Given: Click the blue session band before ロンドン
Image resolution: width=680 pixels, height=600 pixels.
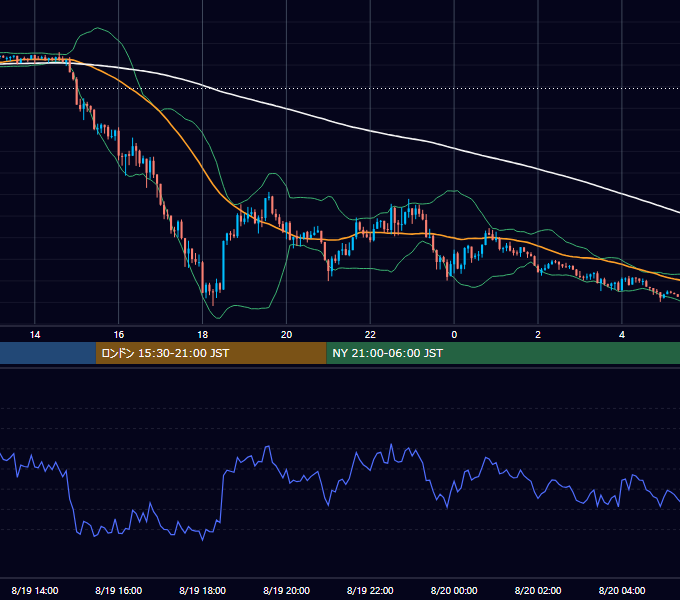Looking at the screenshot, I should (x=48, y=353).
